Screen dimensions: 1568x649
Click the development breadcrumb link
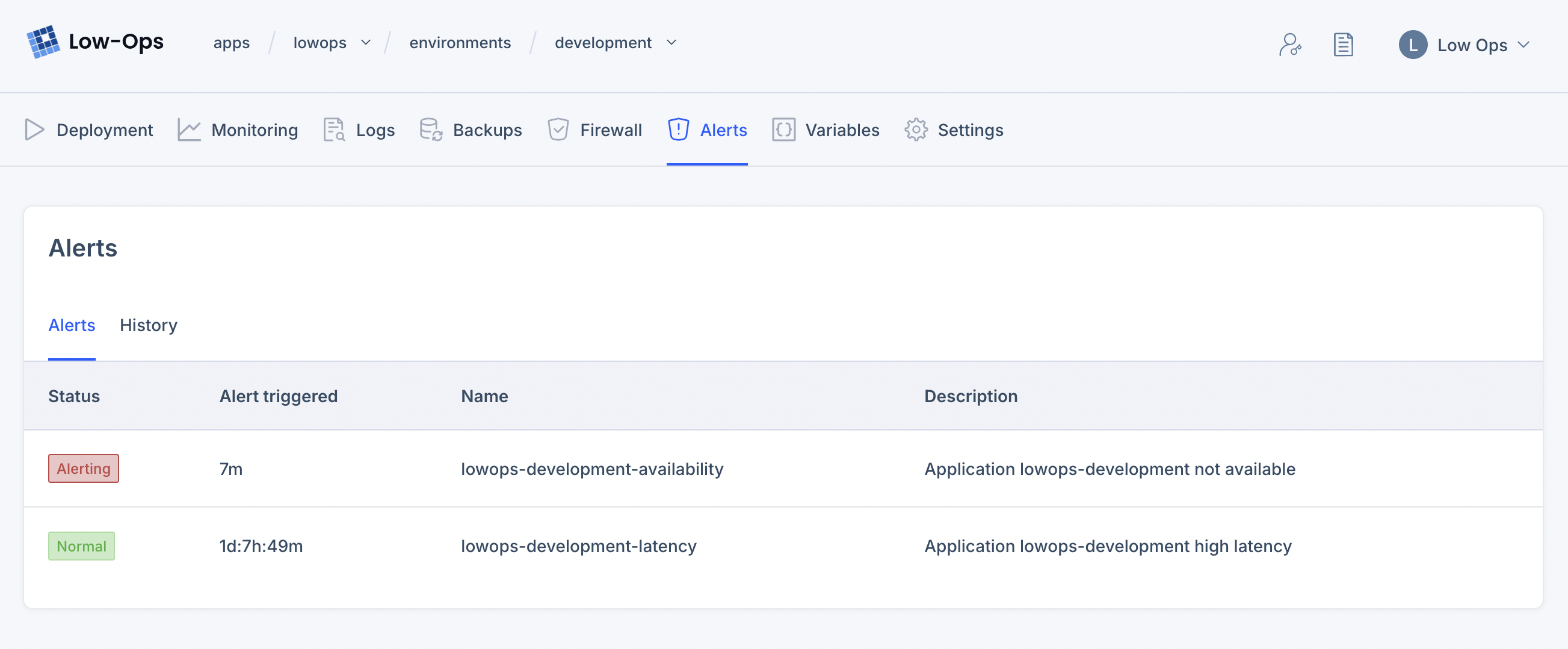coord(603,43)
